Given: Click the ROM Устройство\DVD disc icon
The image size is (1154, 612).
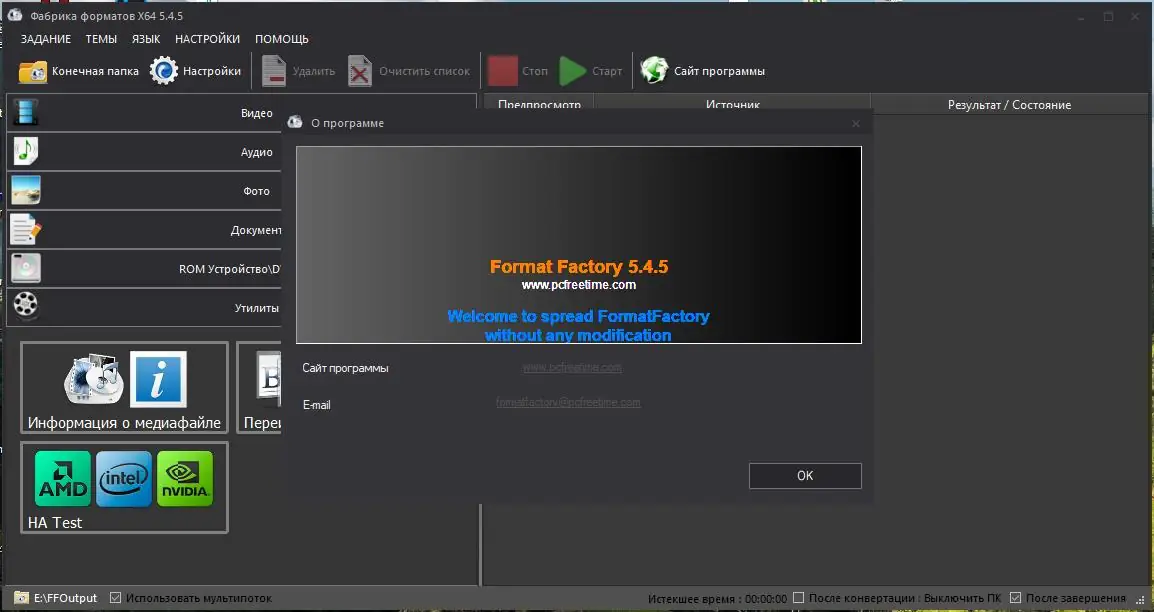Looking at the screenshot, I should (26, 268).
